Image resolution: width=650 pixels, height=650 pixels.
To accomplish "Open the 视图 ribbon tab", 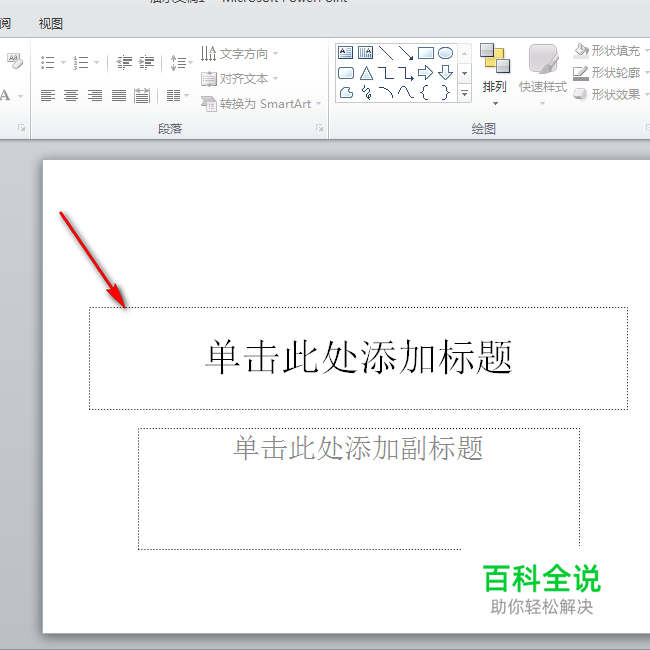I will (51, 24).
